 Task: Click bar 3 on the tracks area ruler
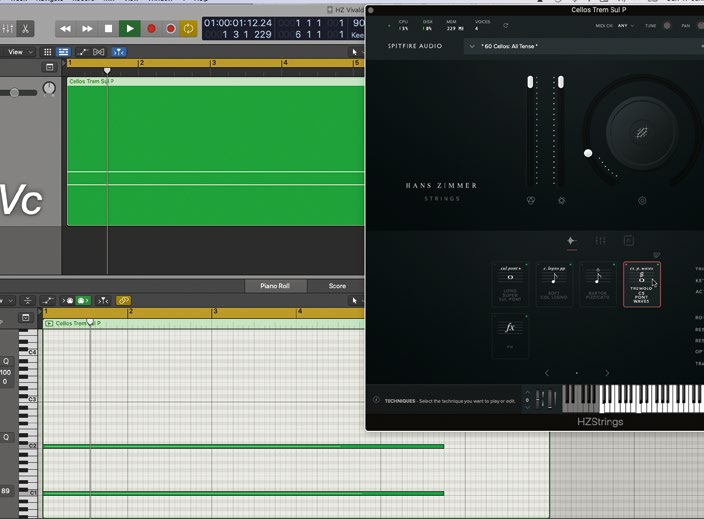213,63
